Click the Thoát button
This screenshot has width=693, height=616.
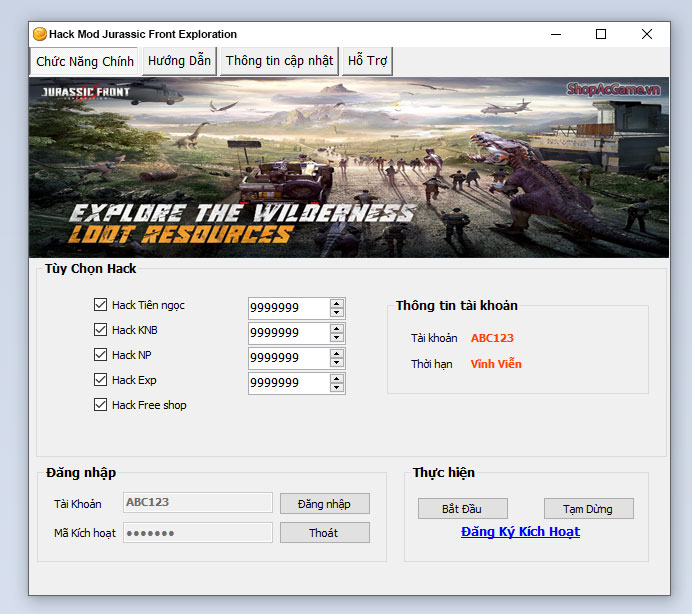point(325,533)
